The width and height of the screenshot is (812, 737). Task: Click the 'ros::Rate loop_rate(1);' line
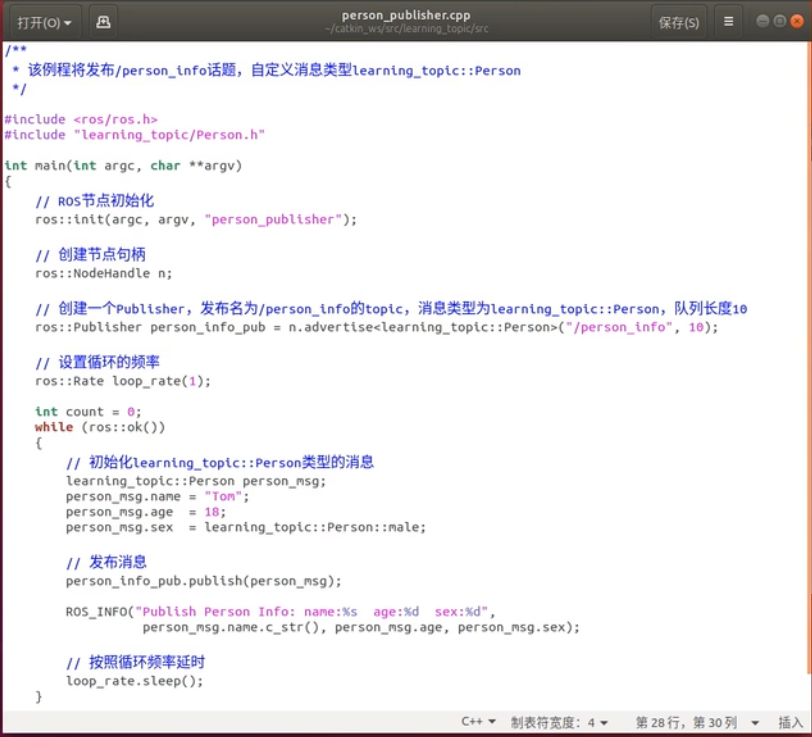pos(123,381)
